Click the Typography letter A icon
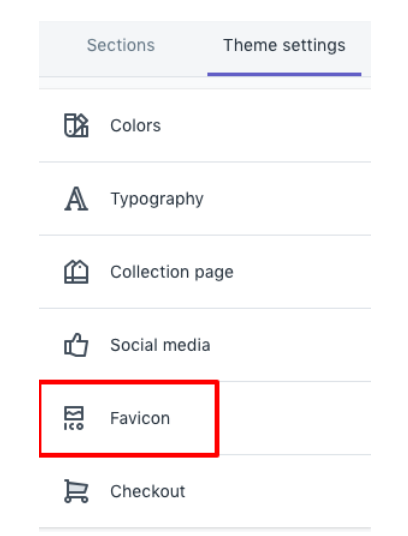408x536 pixels. [x=76, y=199]
